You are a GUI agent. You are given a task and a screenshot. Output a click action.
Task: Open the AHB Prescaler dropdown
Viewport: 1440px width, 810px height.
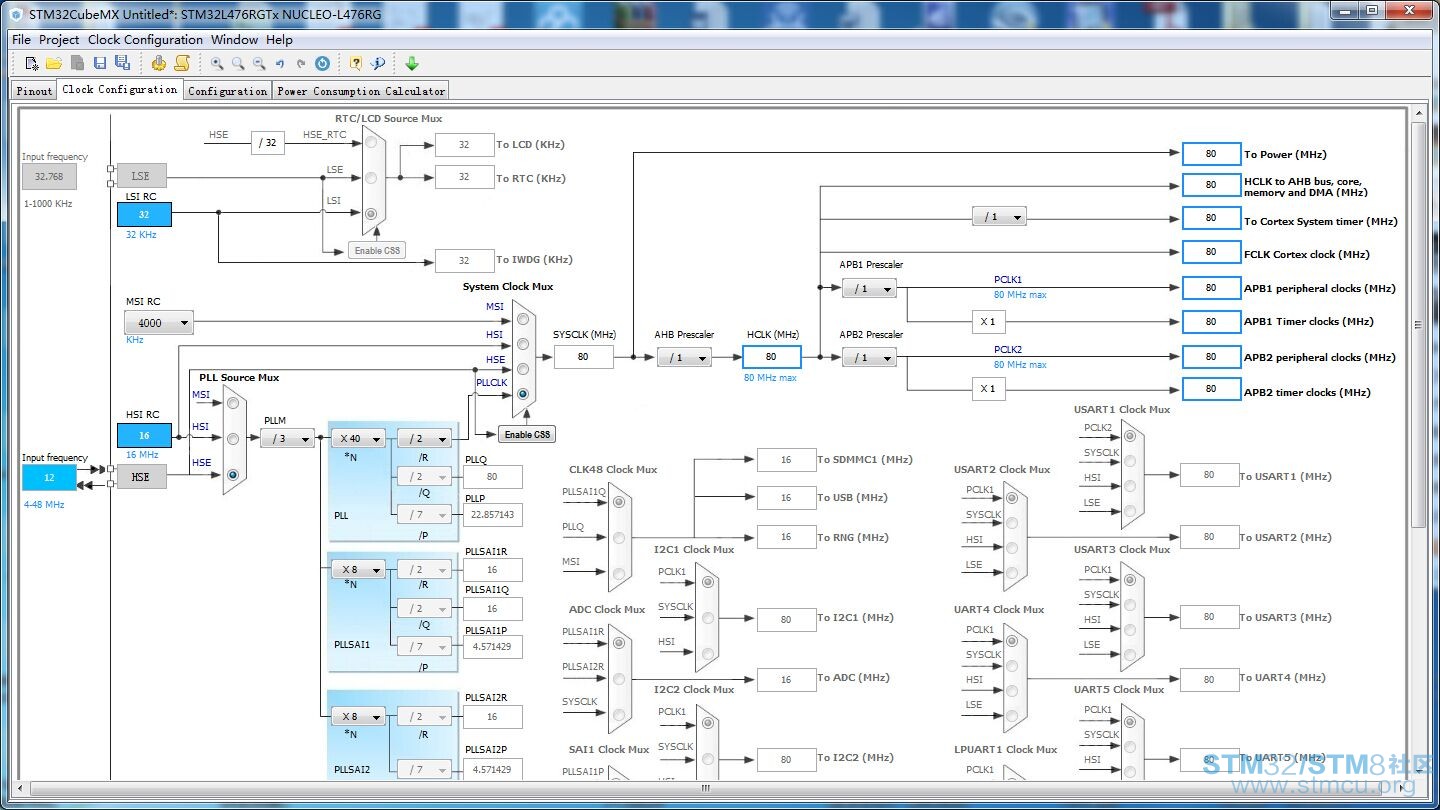[x=684, y=357]
